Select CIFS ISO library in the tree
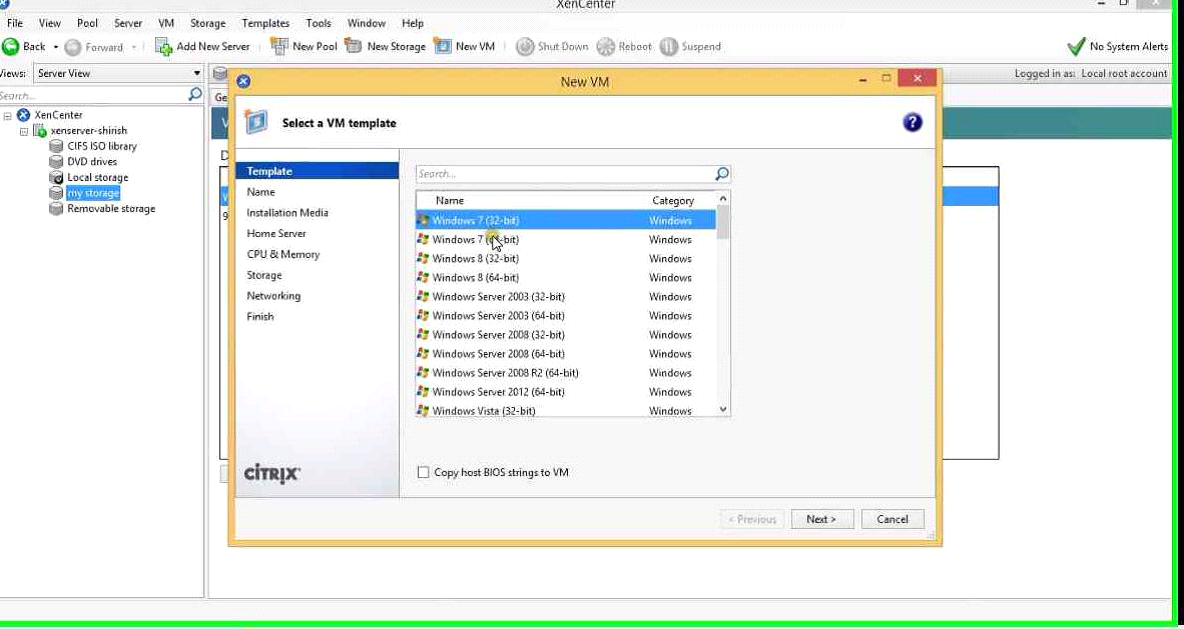This screenshot has height=629, width=1184. tap(102, 146)
